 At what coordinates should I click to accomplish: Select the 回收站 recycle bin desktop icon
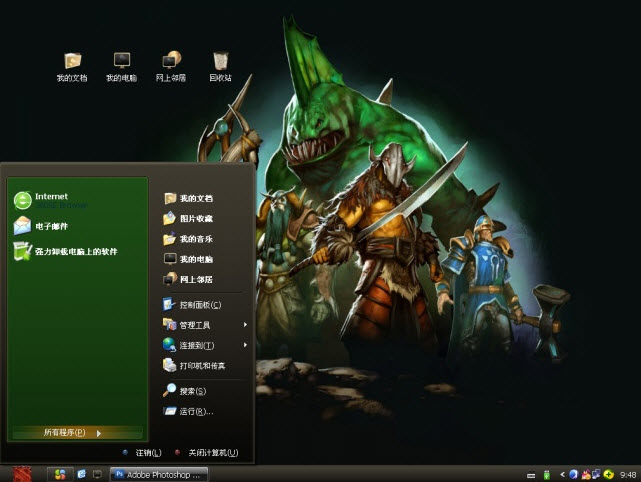[220, 67]
